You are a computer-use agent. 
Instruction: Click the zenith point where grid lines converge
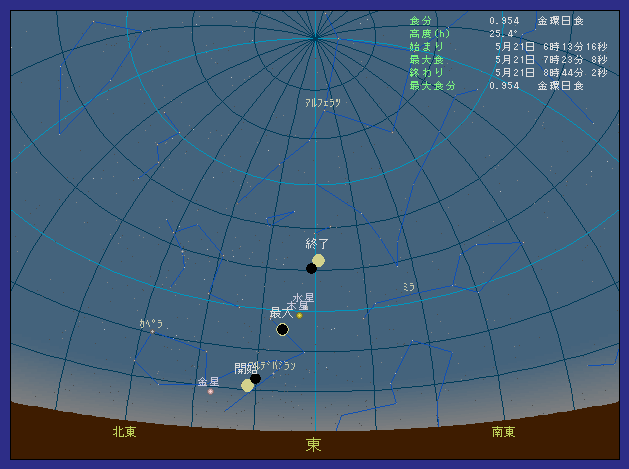(x=314, y=38)
